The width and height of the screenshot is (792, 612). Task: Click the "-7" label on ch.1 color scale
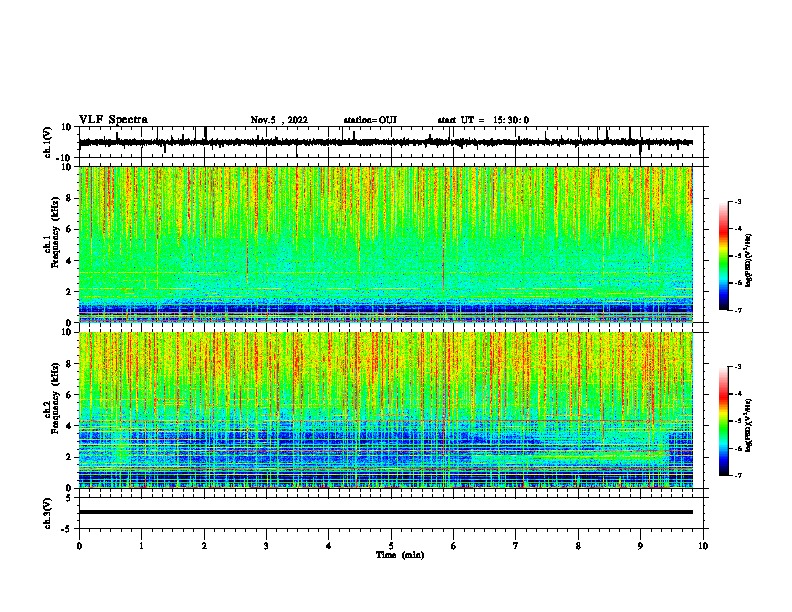pos(737,310)
